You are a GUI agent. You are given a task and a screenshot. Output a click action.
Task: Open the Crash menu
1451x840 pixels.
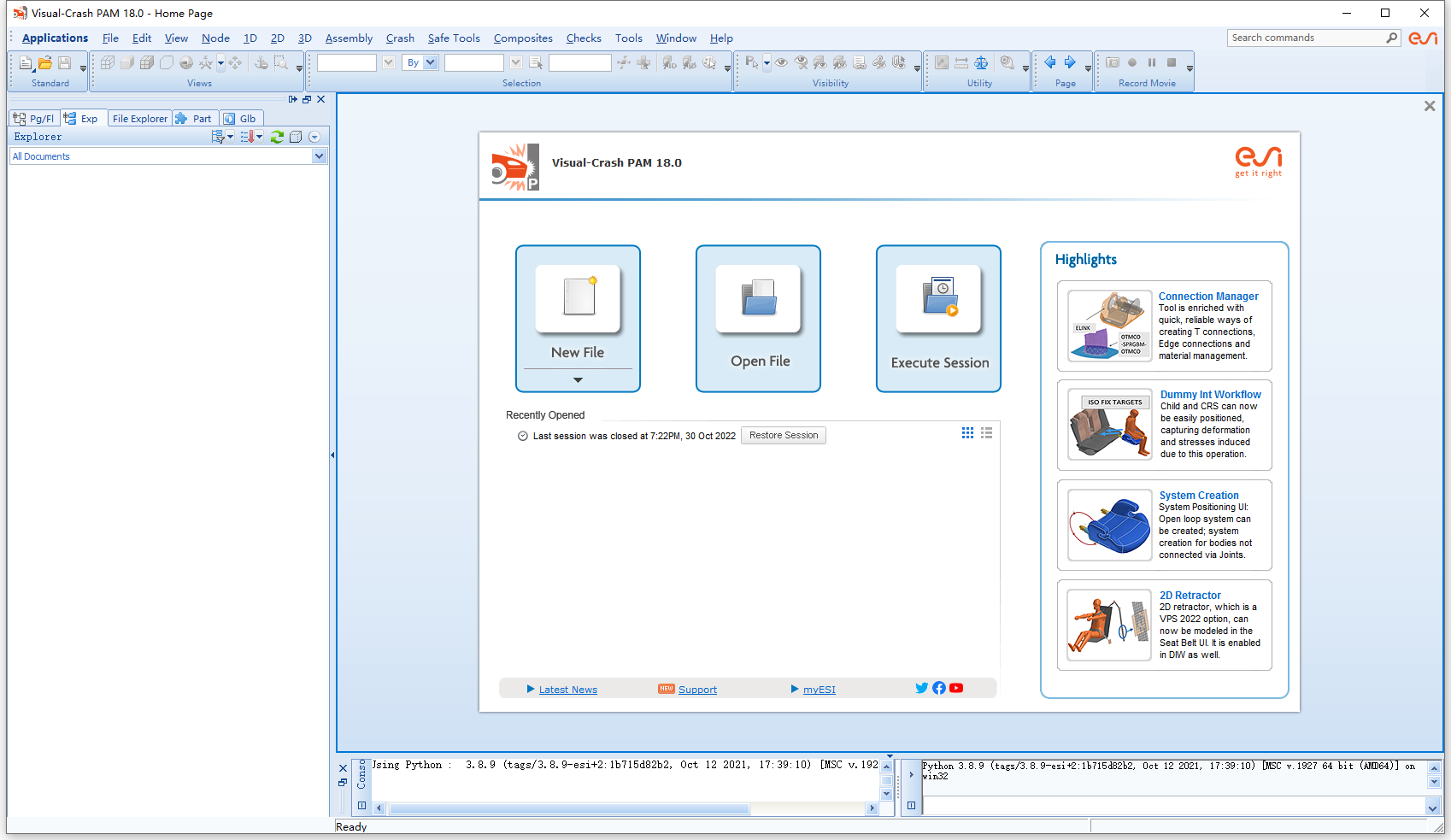pos(400,38)
